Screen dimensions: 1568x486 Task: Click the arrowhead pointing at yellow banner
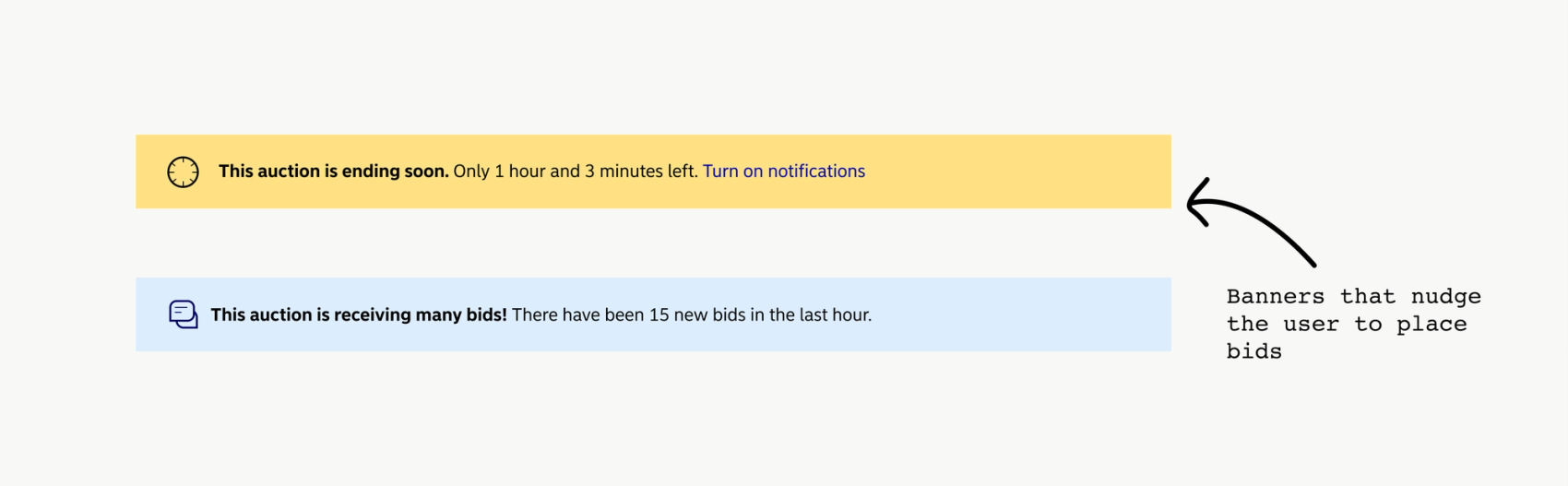[x=1197, y=202]
